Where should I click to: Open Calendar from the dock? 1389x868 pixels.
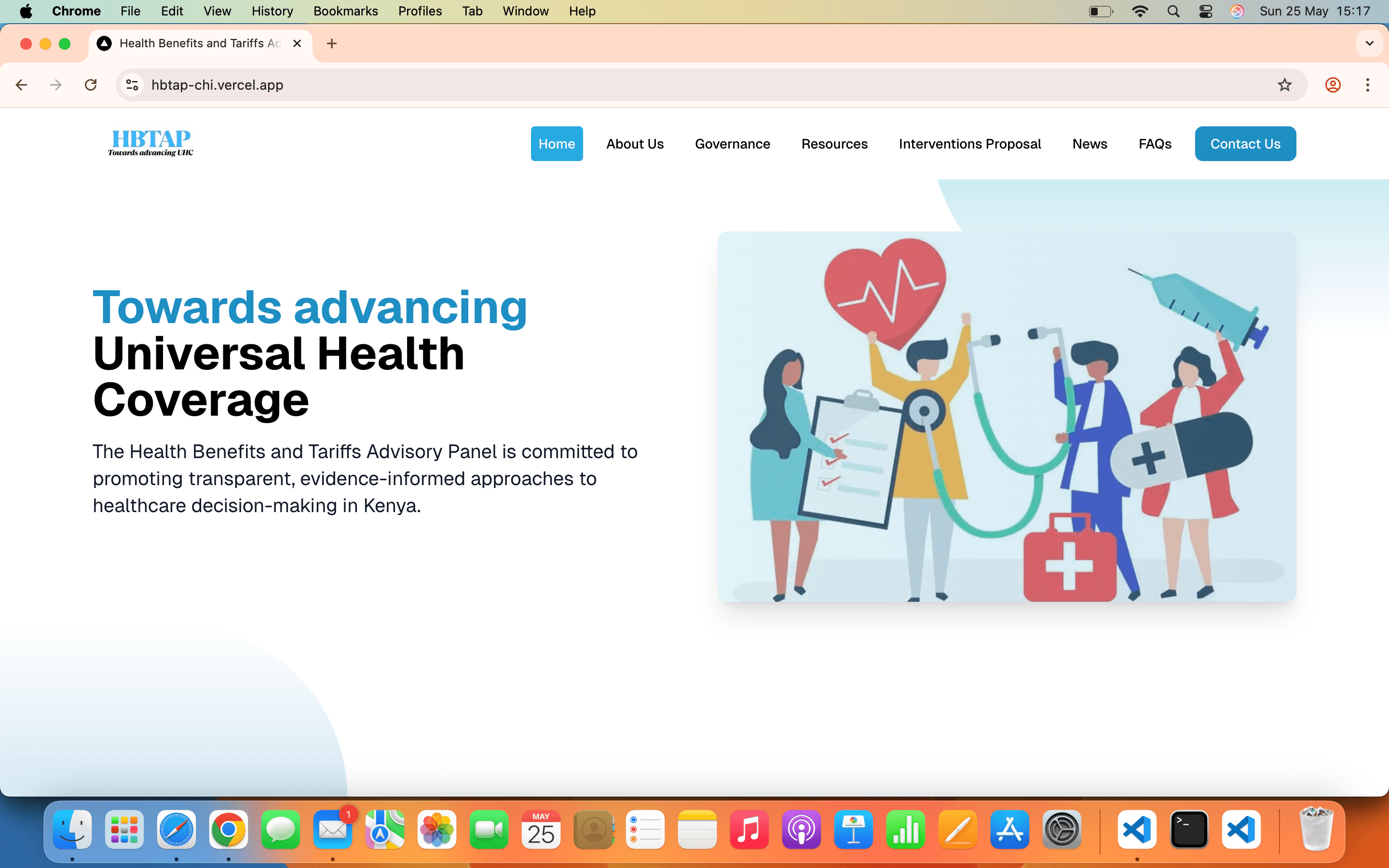pos(541,829)
